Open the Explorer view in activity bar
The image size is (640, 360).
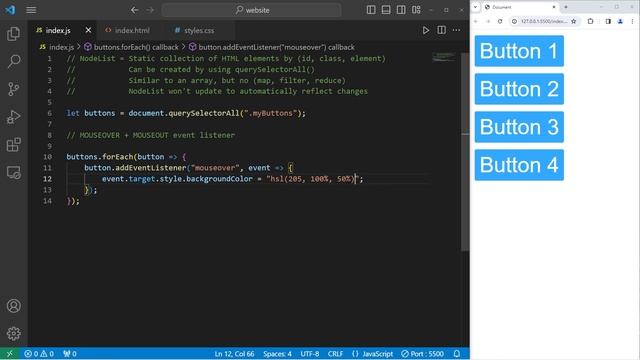[x=13, y=34]
